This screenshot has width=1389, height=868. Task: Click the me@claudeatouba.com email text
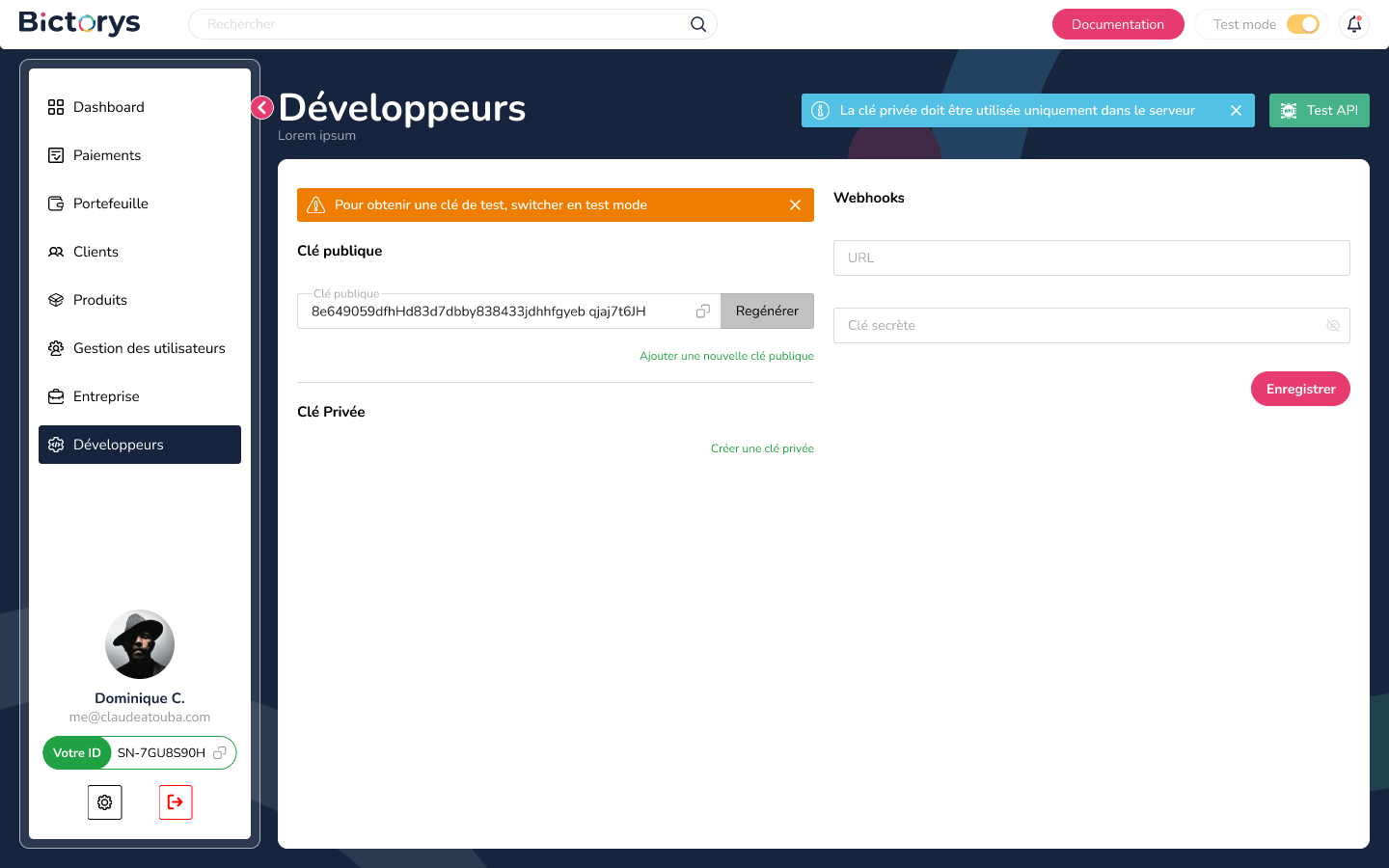[x=140, y=717]
